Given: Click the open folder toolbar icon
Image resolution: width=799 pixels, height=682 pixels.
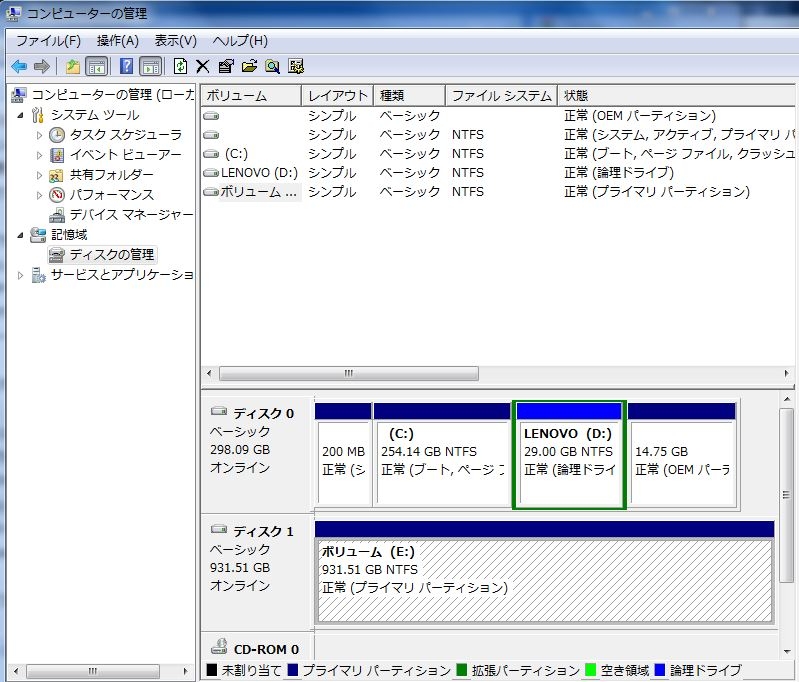Looking at the screenshot, I should 249,66.
